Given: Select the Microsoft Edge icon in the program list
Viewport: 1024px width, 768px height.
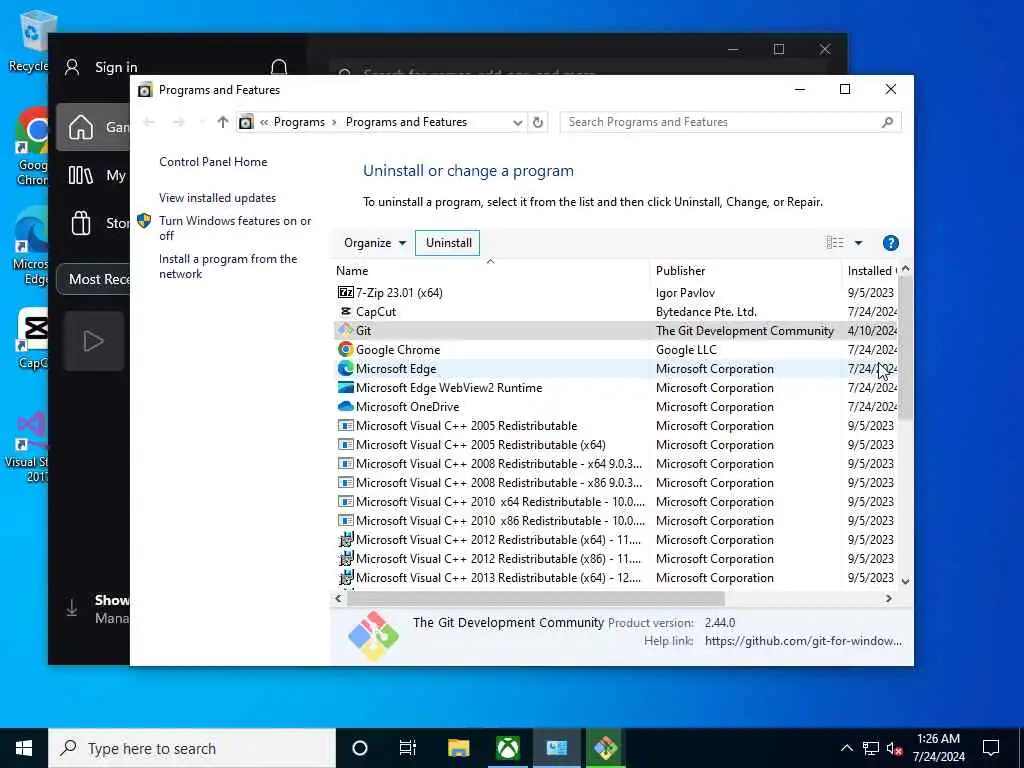Looking at the screenshot, I should pyautogui.click(x=345, y=368).
